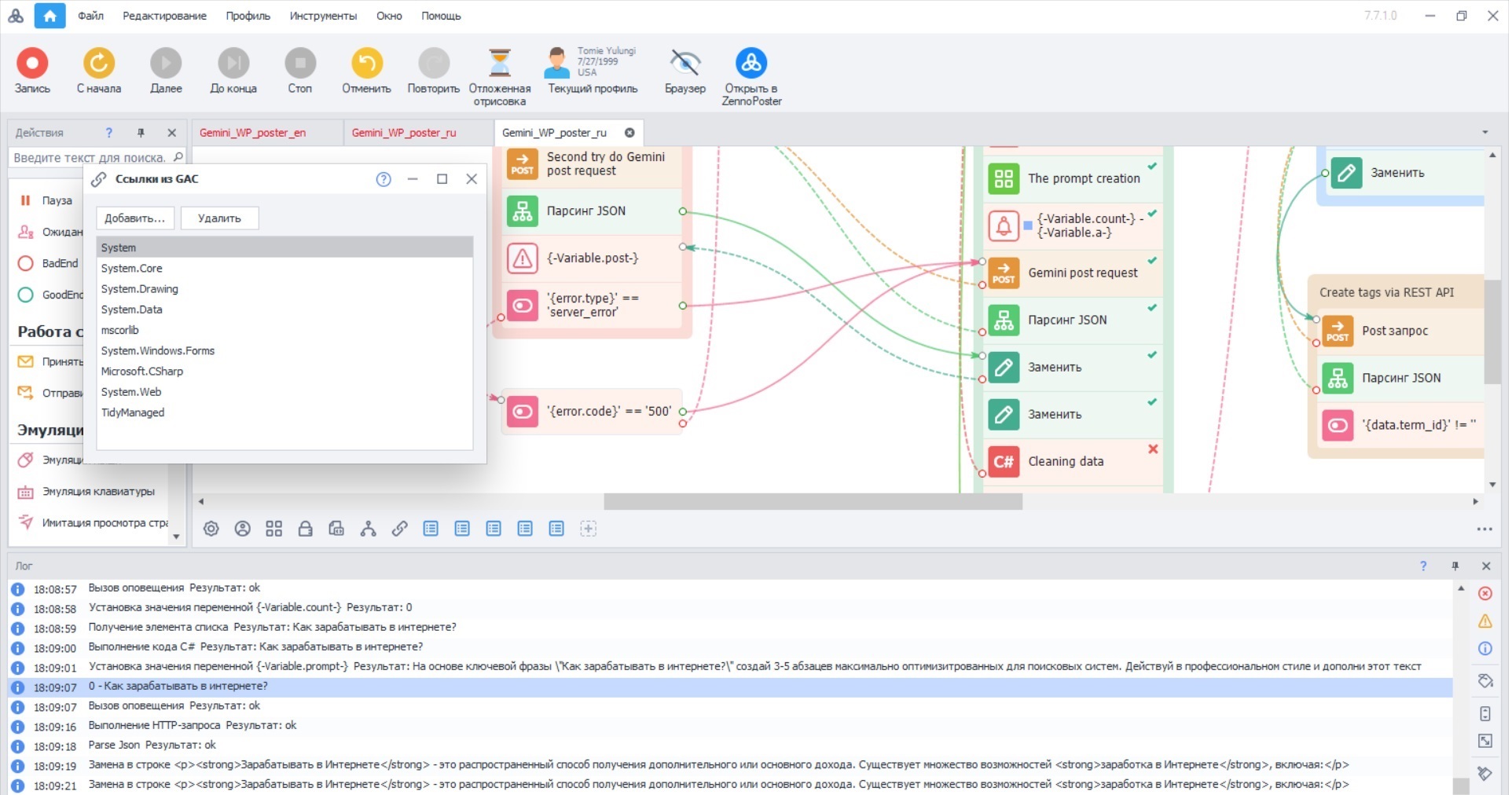Viewport: 1512px width, 795px height.
Task: Open project settings gear icon below the canvas
Action: click(x=211, y=529)
